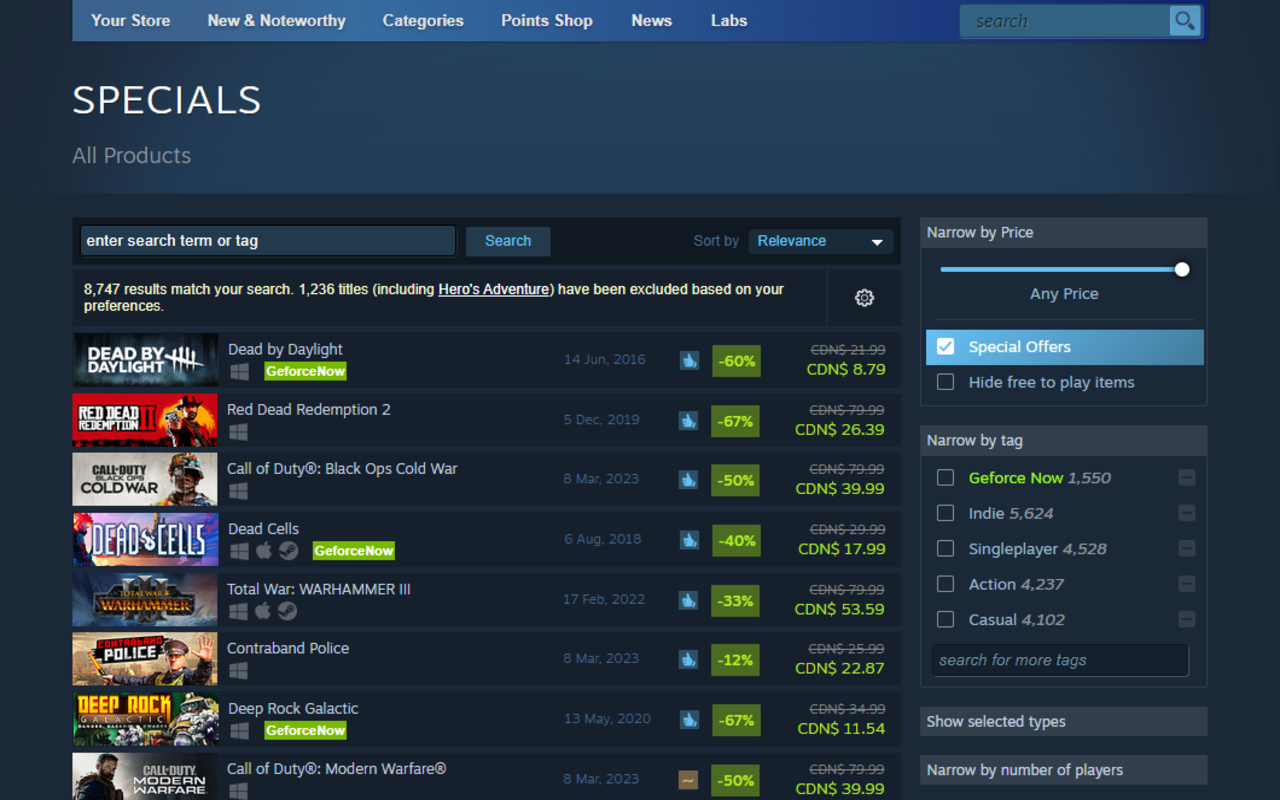Click the thumbs-up review icon for Dead by Daylight
Viewport: 1280px width, 800px height.
pyautogui.click(x=689, y=360)
